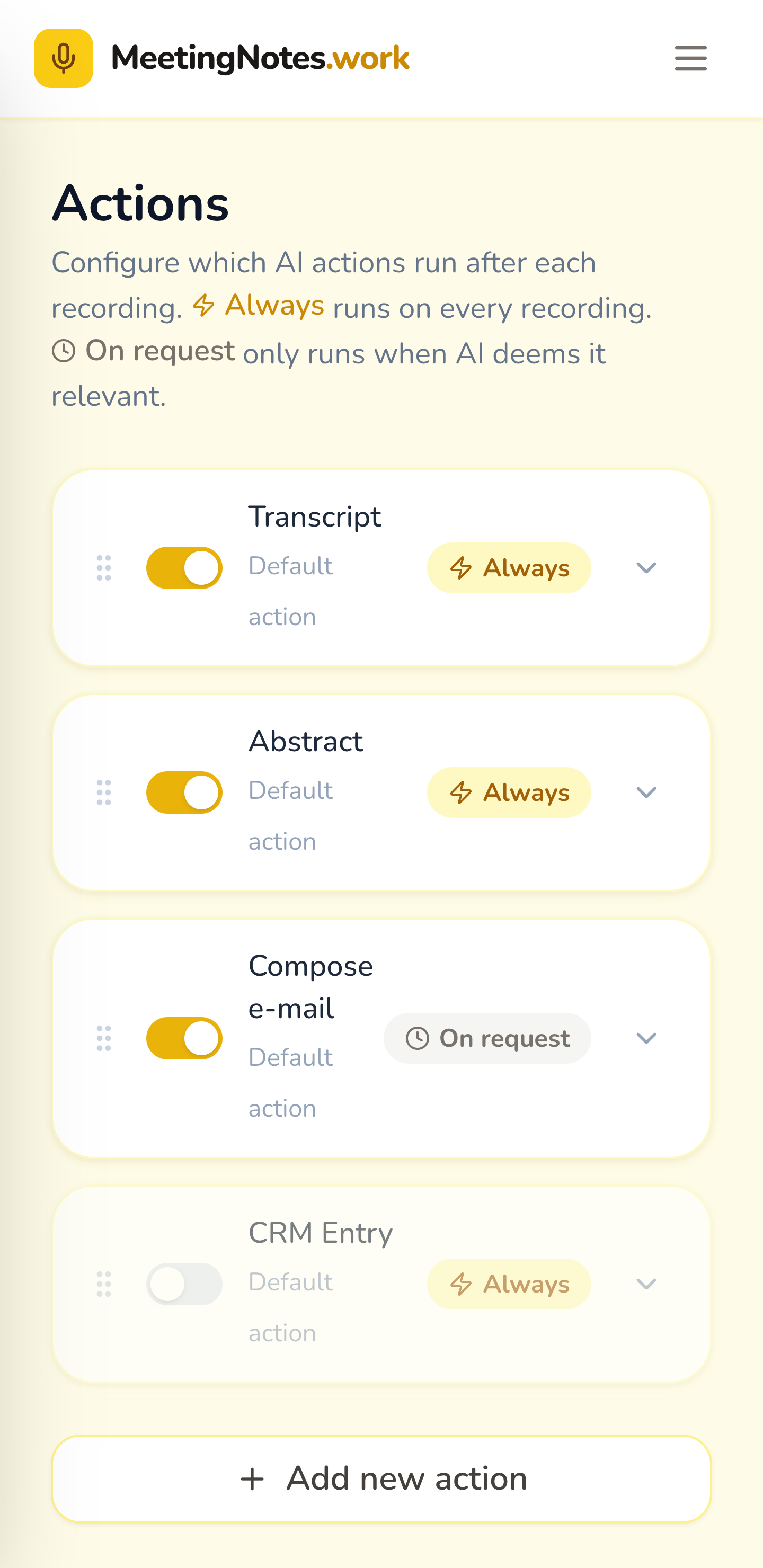Image resolution: width=763 pixels, height=1568 pixels.
Task: Click the On request badge for Compose e-mail
Action: click(486, 1038)
